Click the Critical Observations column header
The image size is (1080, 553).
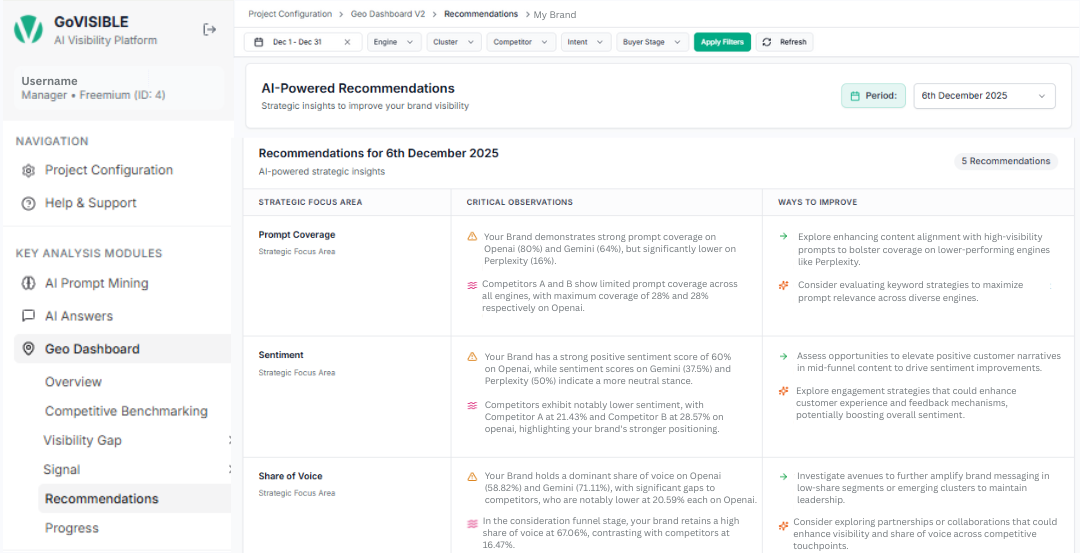(x=519, y=202)
